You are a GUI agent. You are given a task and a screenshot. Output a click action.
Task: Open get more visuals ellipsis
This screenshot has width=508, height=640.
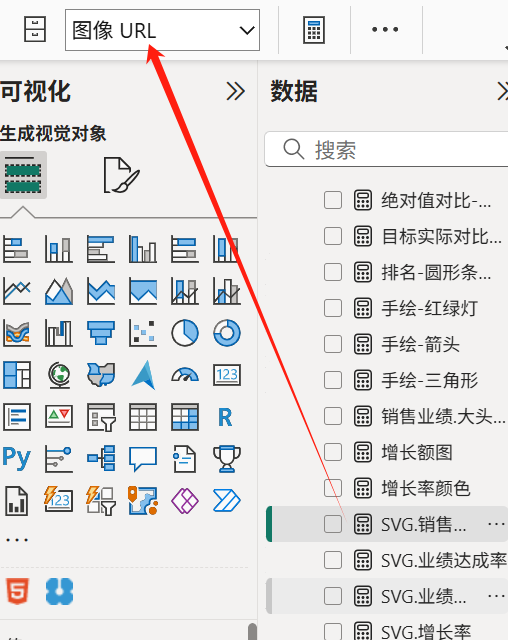17,540
